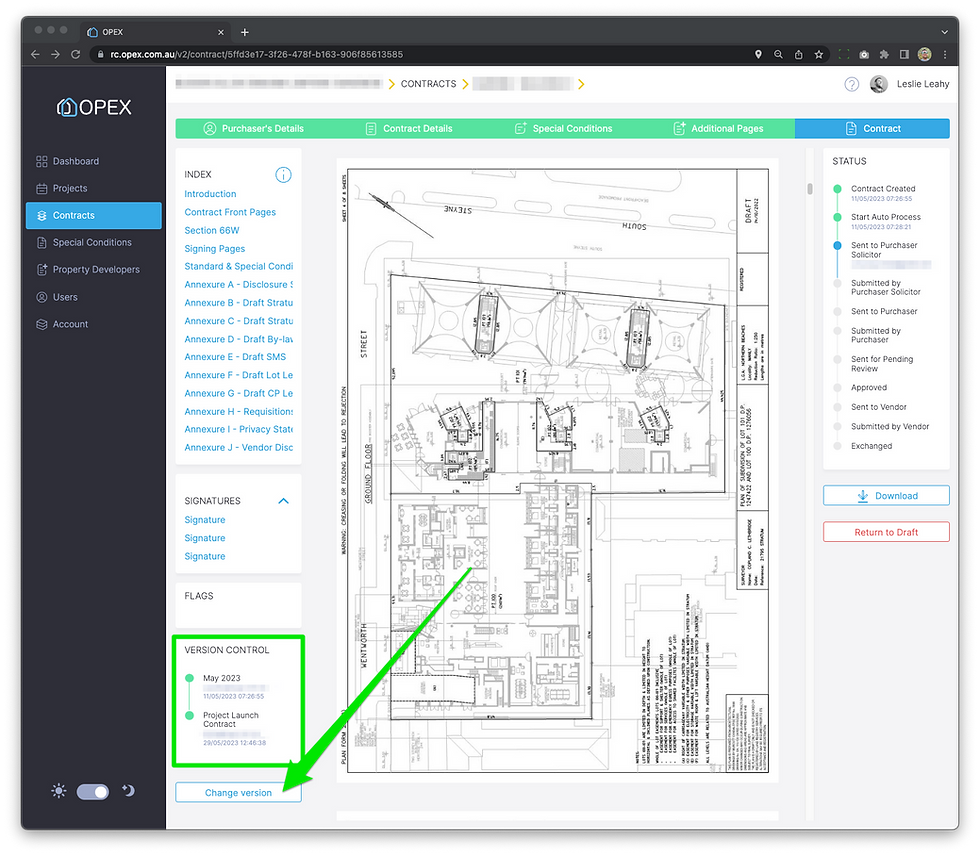The width and height of the screenshot is (980, 856).
Task: Click the Change version button
Action: [x=238, y=793]
